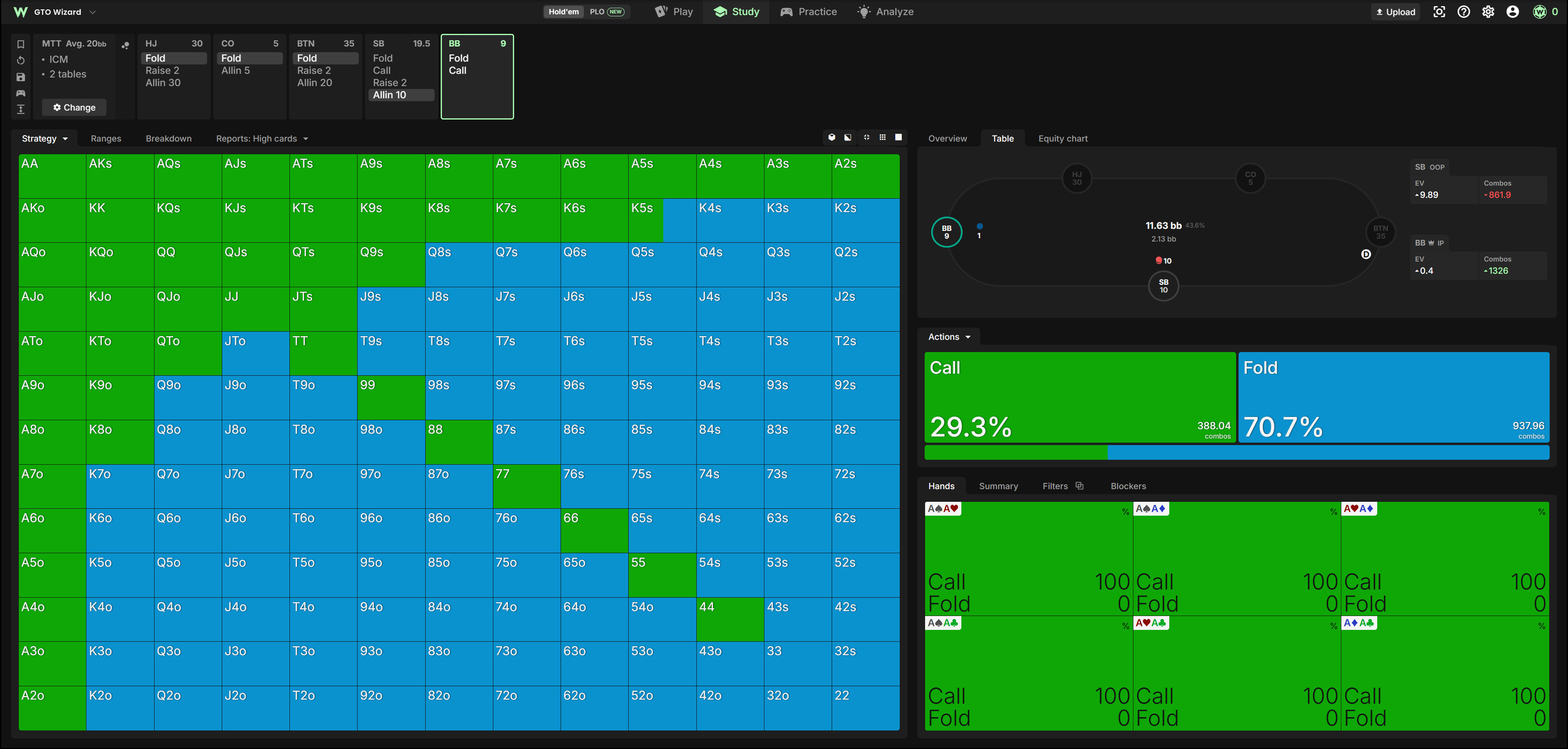The image size is (1568, 749).
Task: Open the Ranges tab
Action: 106,138
